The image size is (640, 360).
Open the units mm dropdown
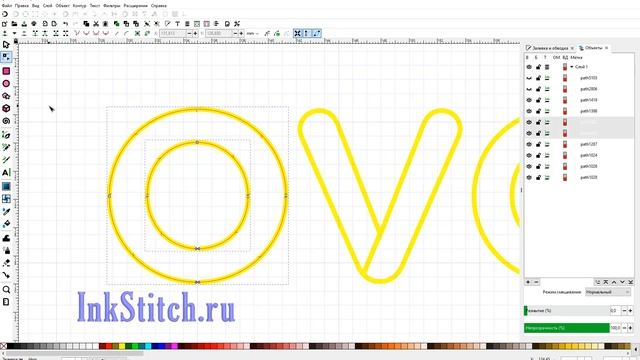[253, 33]
